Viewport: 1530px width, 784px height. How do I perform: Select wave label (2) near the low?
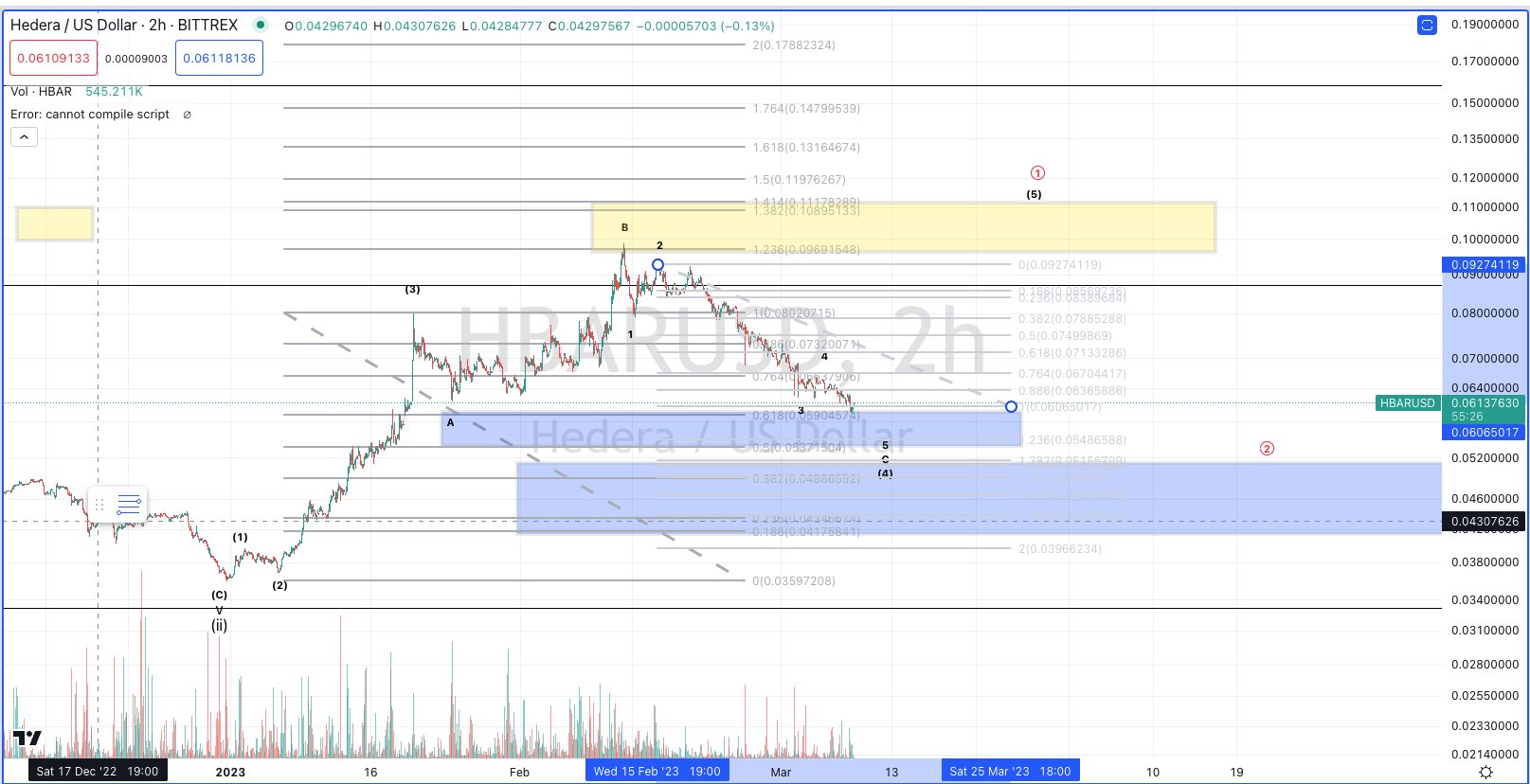[280, 585]
